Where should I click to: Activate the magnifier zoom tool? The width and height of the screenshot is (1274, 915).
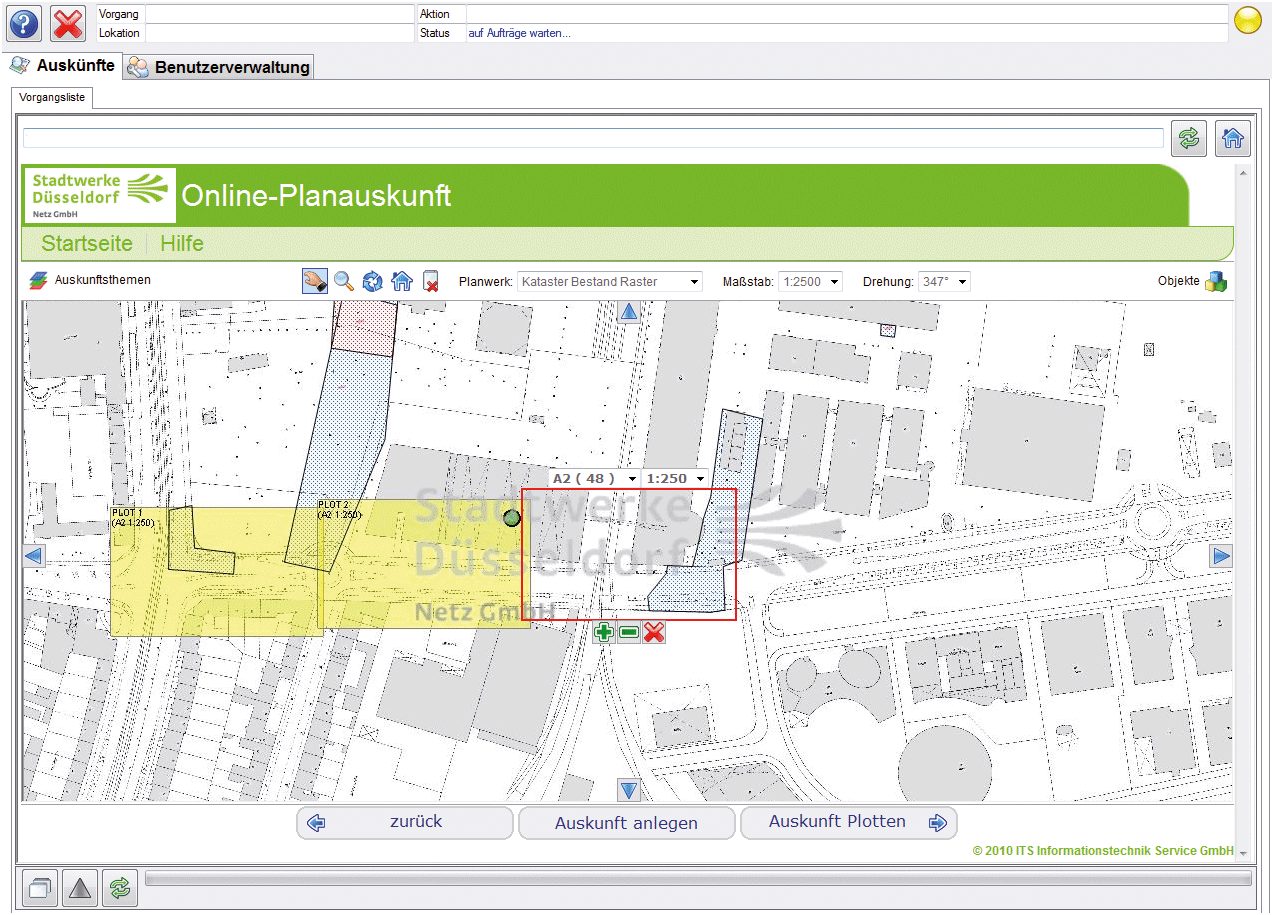(344, 281)
